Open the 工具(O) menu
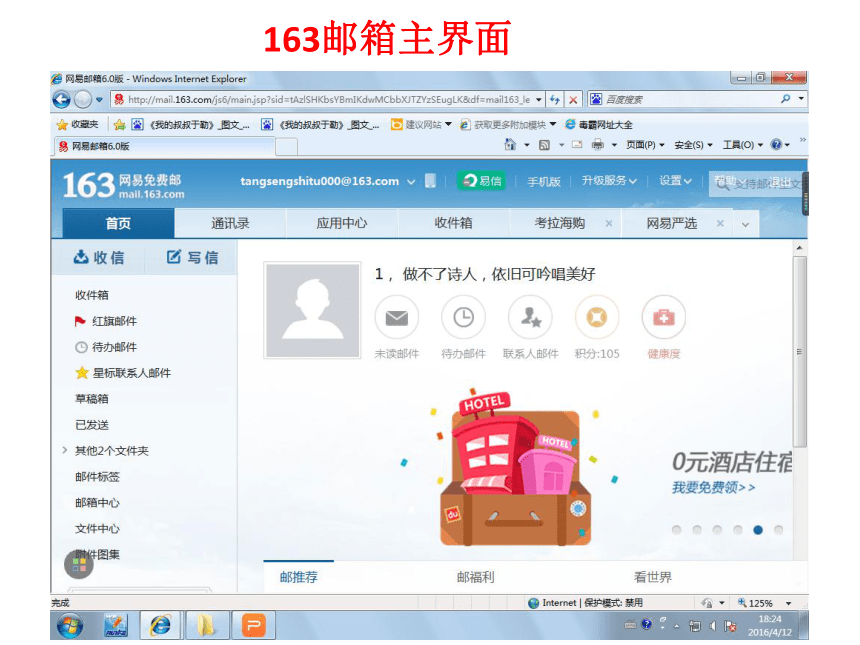This screenshot has height=645, width=860. click(743, 145)
